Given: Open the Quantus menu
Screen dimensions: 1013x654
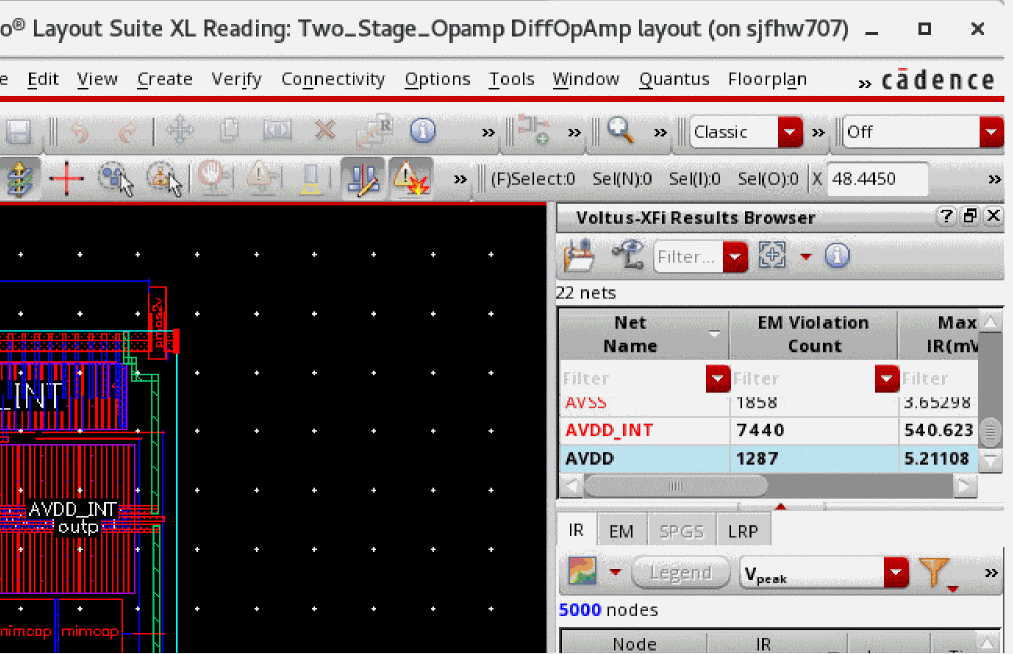Looking at the screenshot, I should (x=674, y=79).
